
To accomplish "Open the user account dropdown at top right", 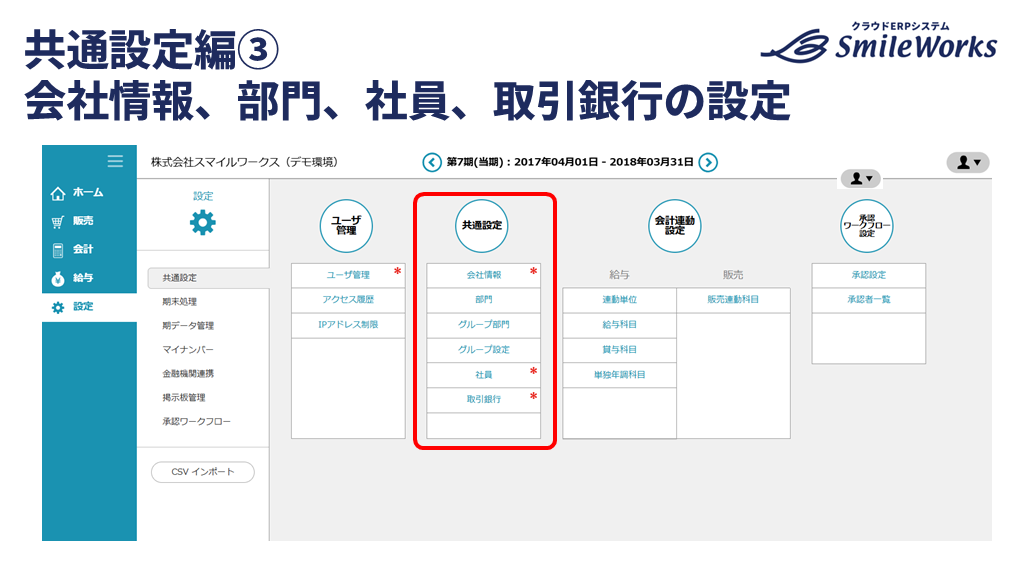I will (x=968, y=163).
